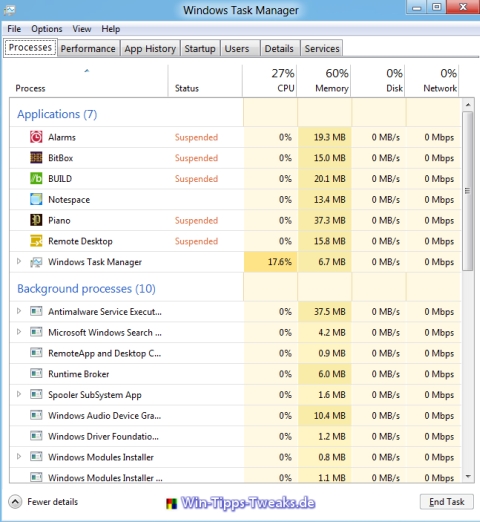480x522 pixels.
Task: Sort by the Status column header
Action: tap(205, 81)
